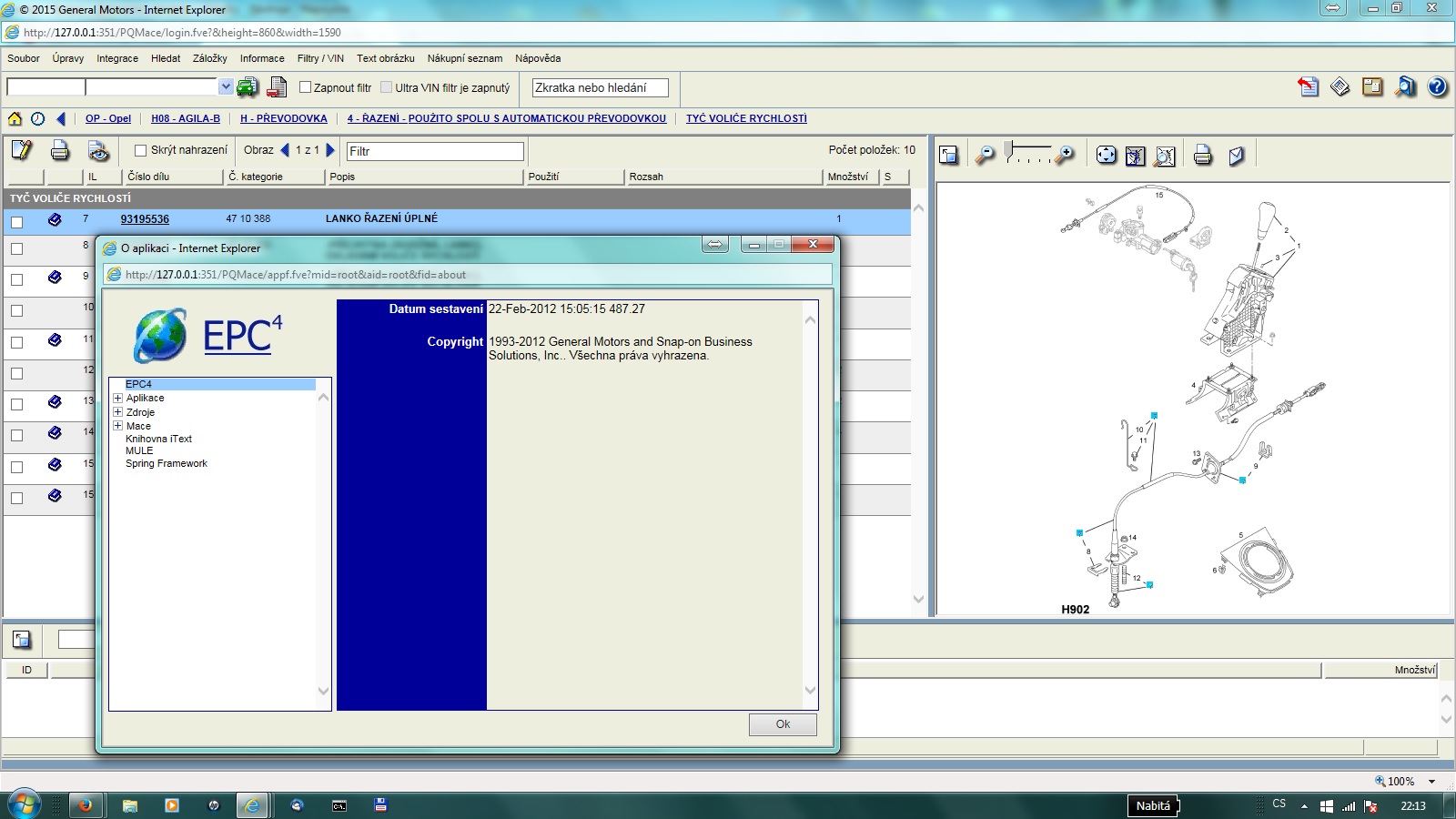Follow the H08 - AGILA-B breadcrumb link
The image size is (1456, 819).
pos(186,118)
